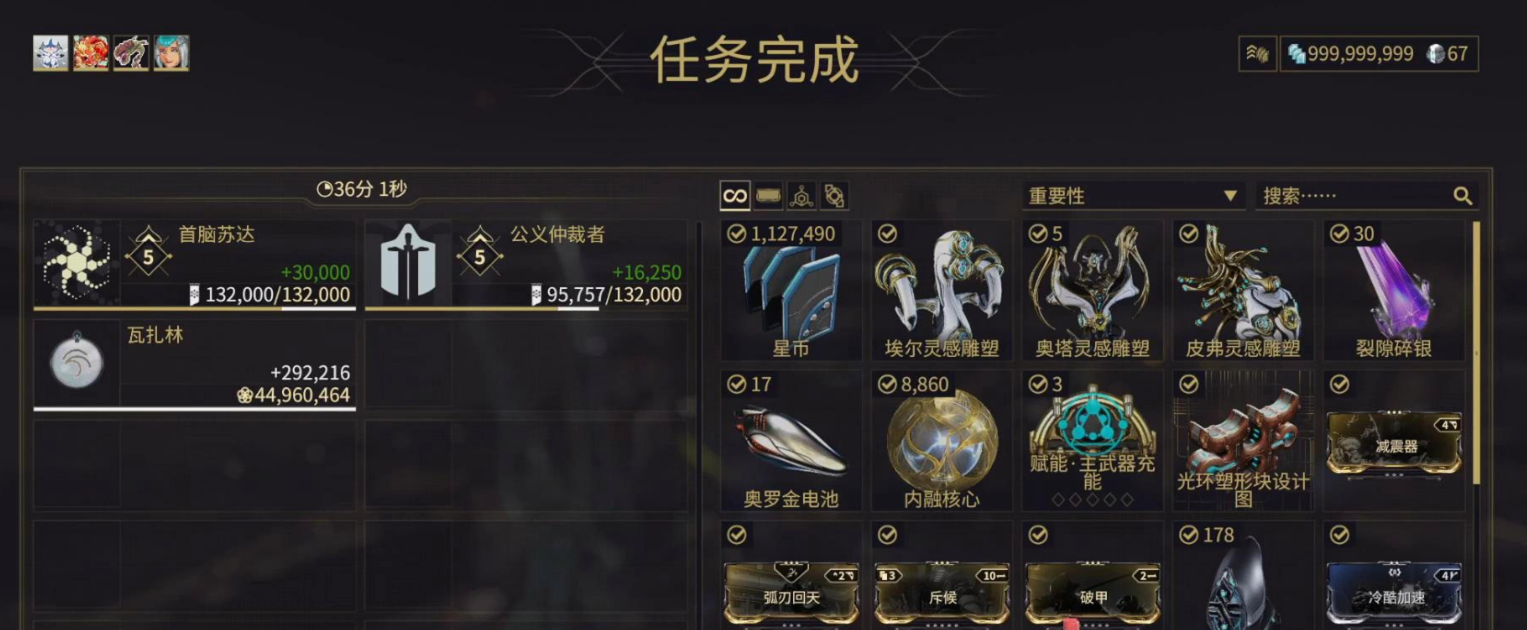Click the 搜索 search input field

tap(1366, 196)
